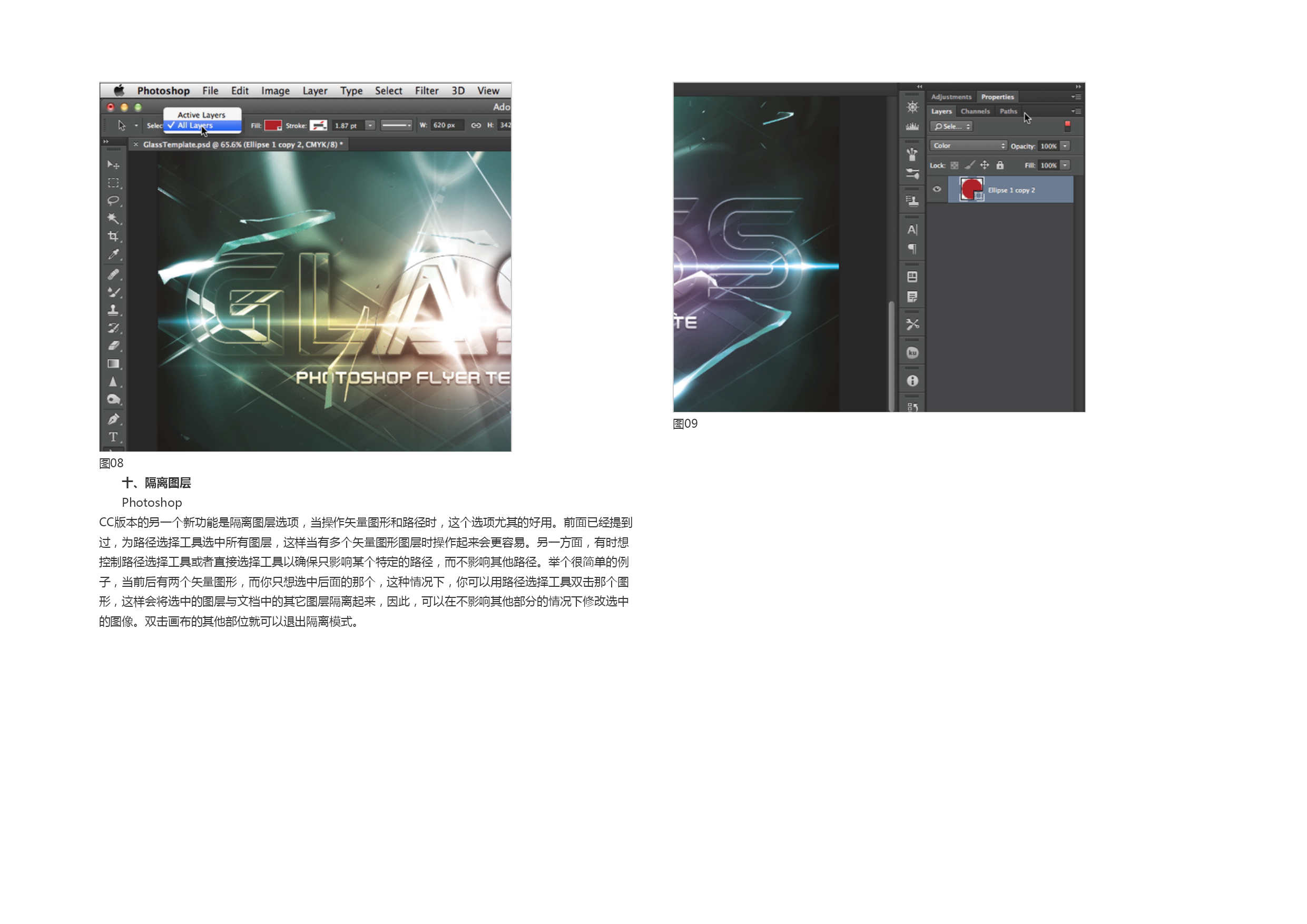Toggle lock transparent pixels
This screenshot has height=924, width=1307.
point(955,165)
